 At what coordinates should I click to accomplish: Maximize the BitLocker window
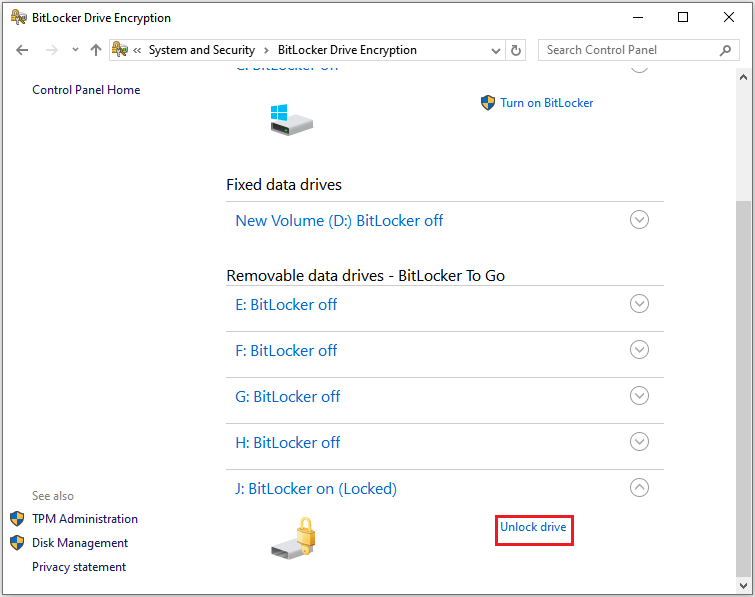pyautogui.click(x=683, y=17)
